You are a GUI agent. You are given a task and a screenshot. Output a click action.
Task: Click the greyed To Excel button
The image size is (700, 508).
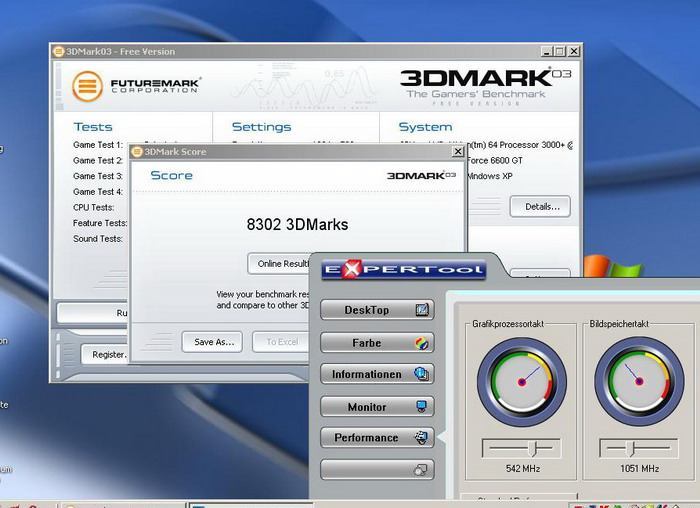tap(281, 342)
